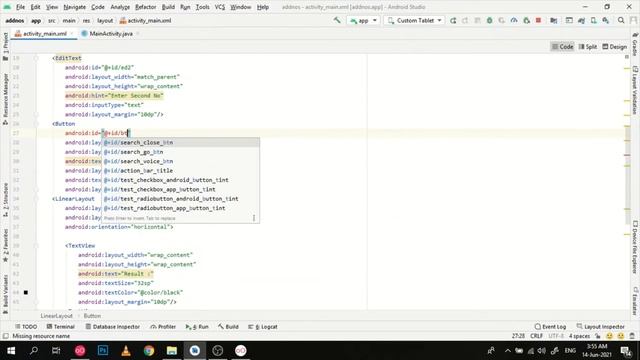640x360 pixels.
Task: Open the Emulator side panel
Action: 635,301
